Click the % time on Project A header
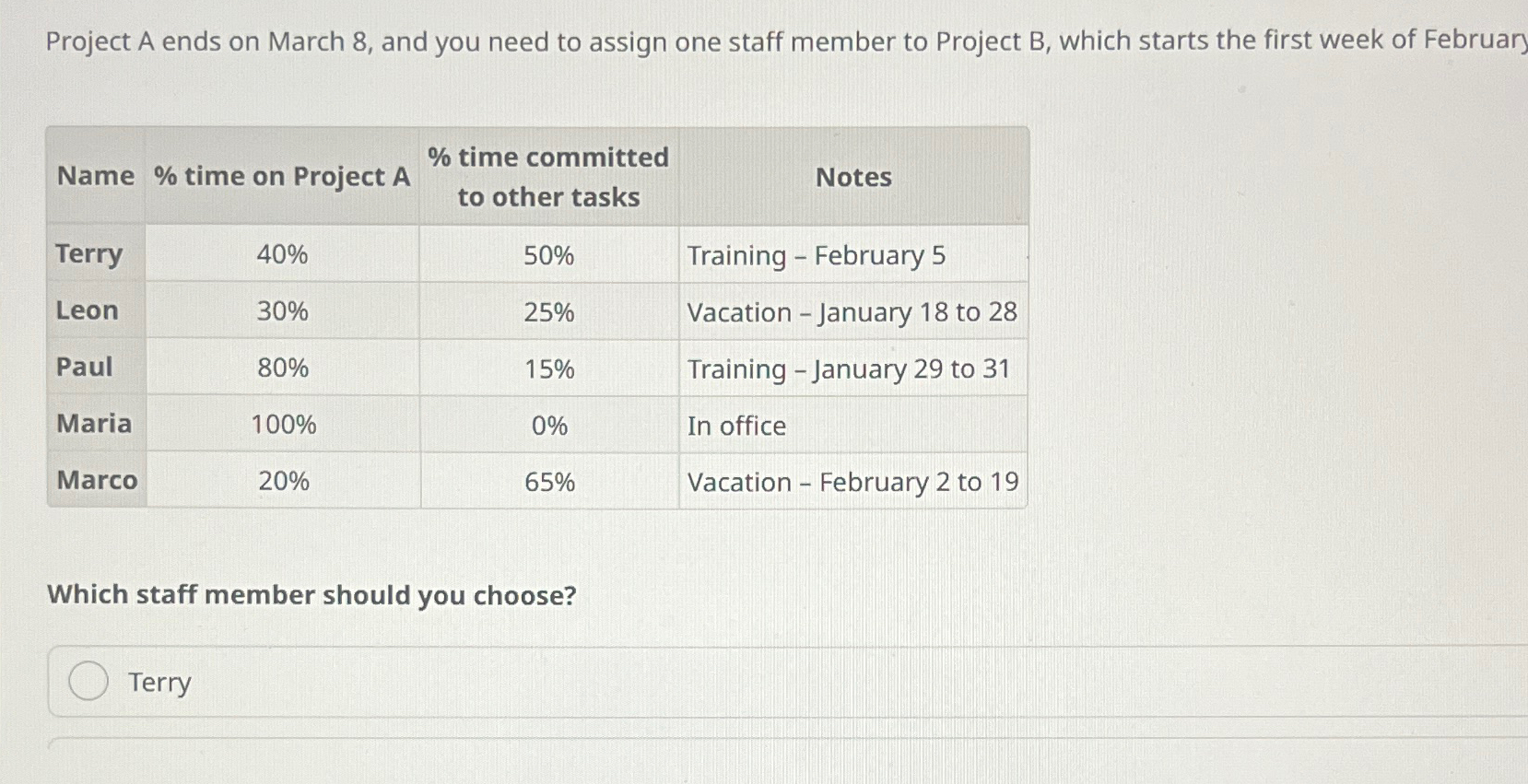This screenshot has height=784, width=1528. [281, 176]
